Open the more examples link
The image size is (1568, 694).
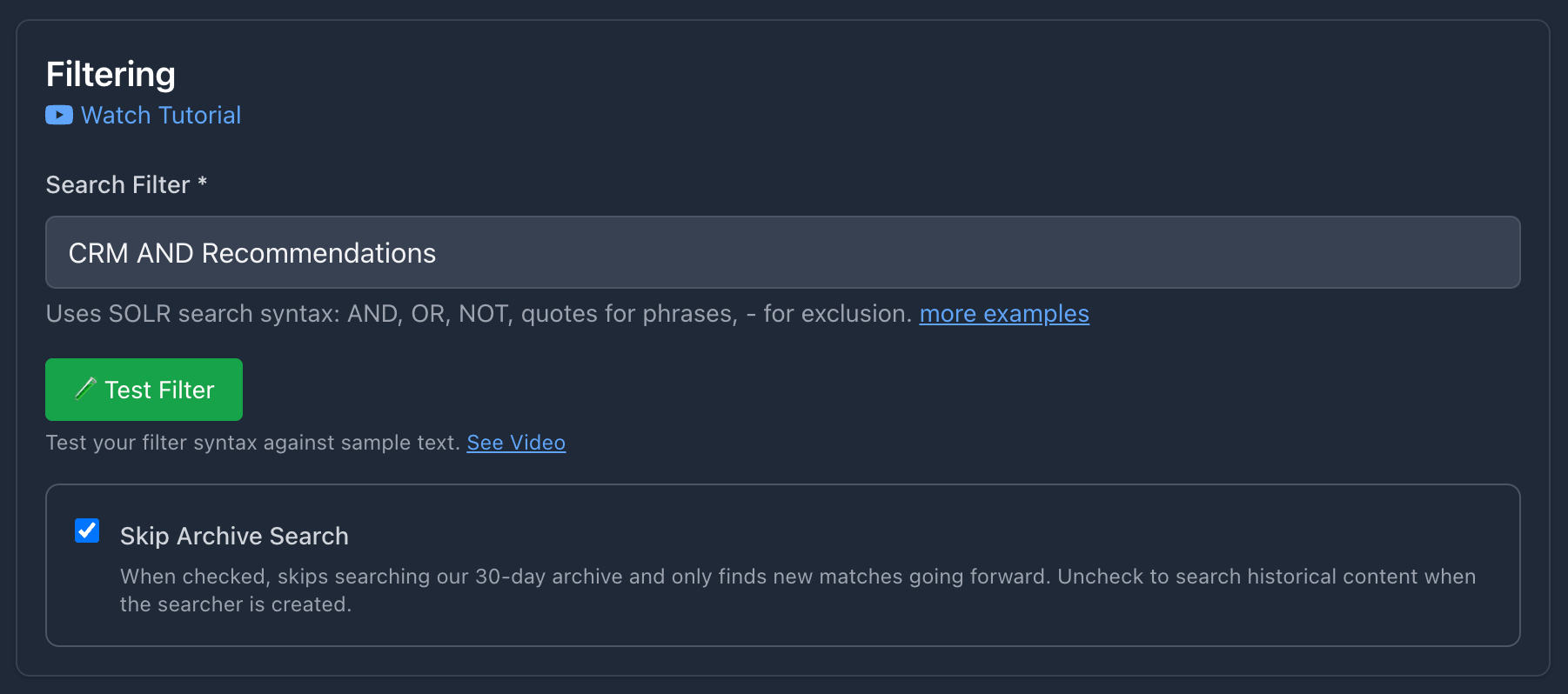pyautogui.click(x=1004, y=313)
